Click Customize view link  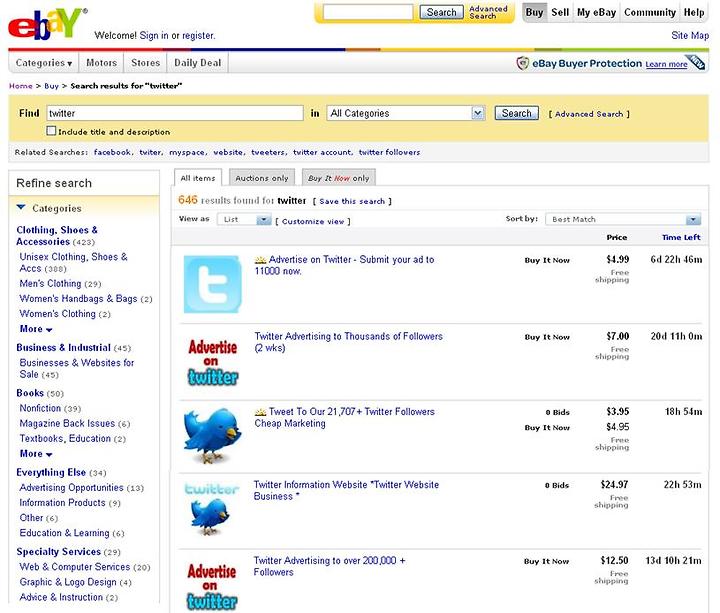point(313,221)
